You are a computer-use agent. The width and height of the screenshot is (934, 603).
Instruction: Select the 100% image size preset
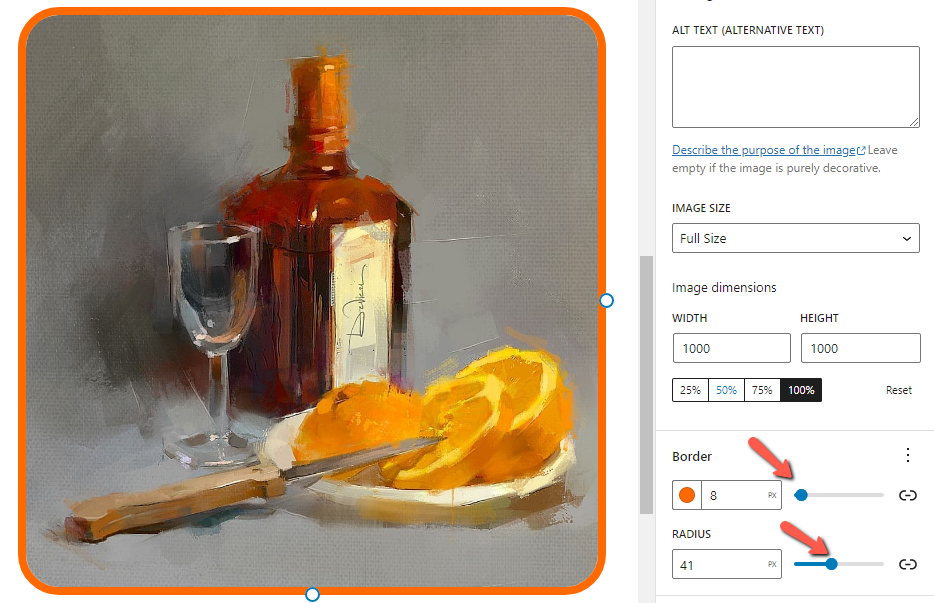tap(801, 390)
